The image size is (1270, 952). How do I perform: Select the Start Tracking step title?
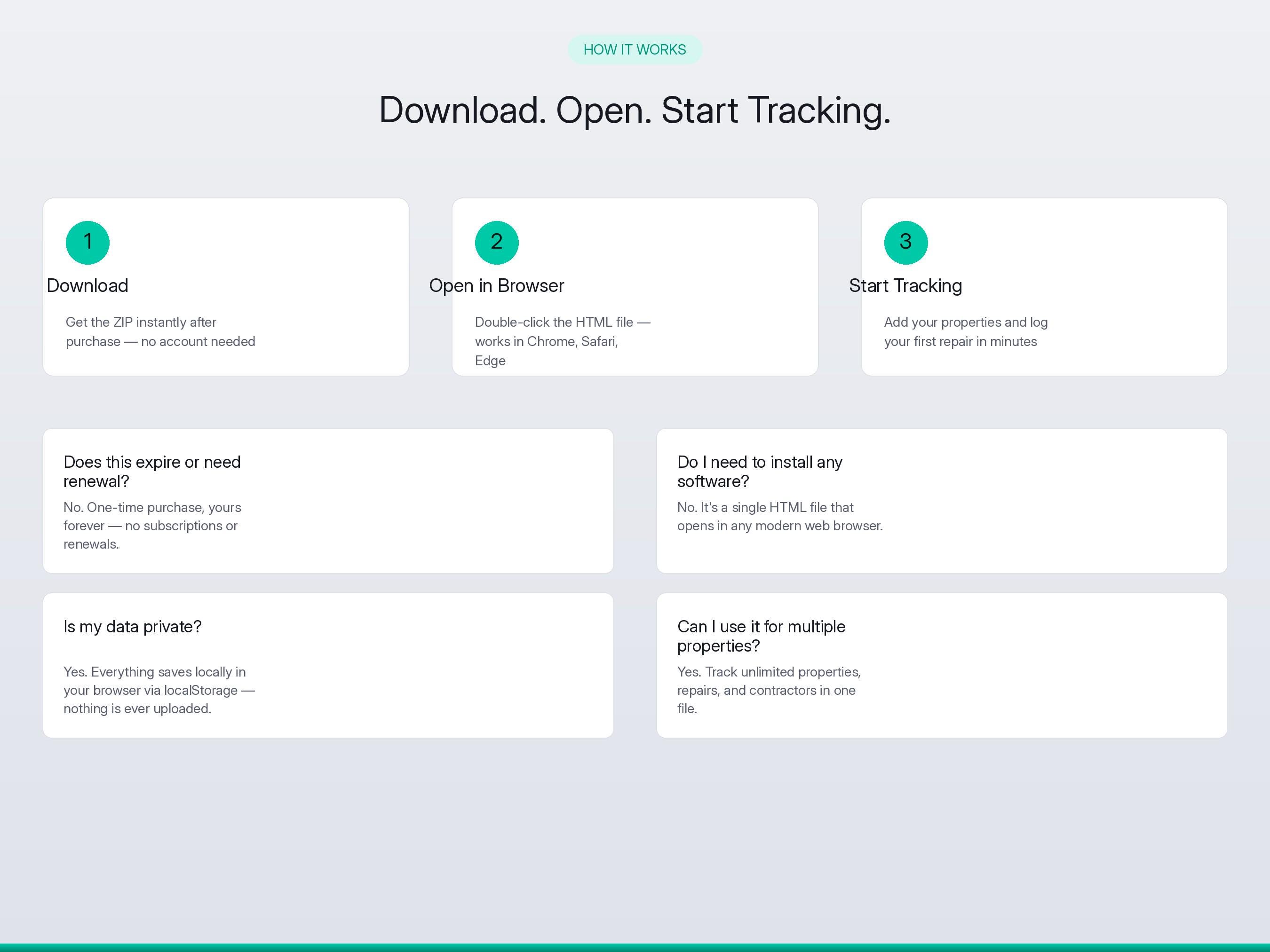point(905,285)
